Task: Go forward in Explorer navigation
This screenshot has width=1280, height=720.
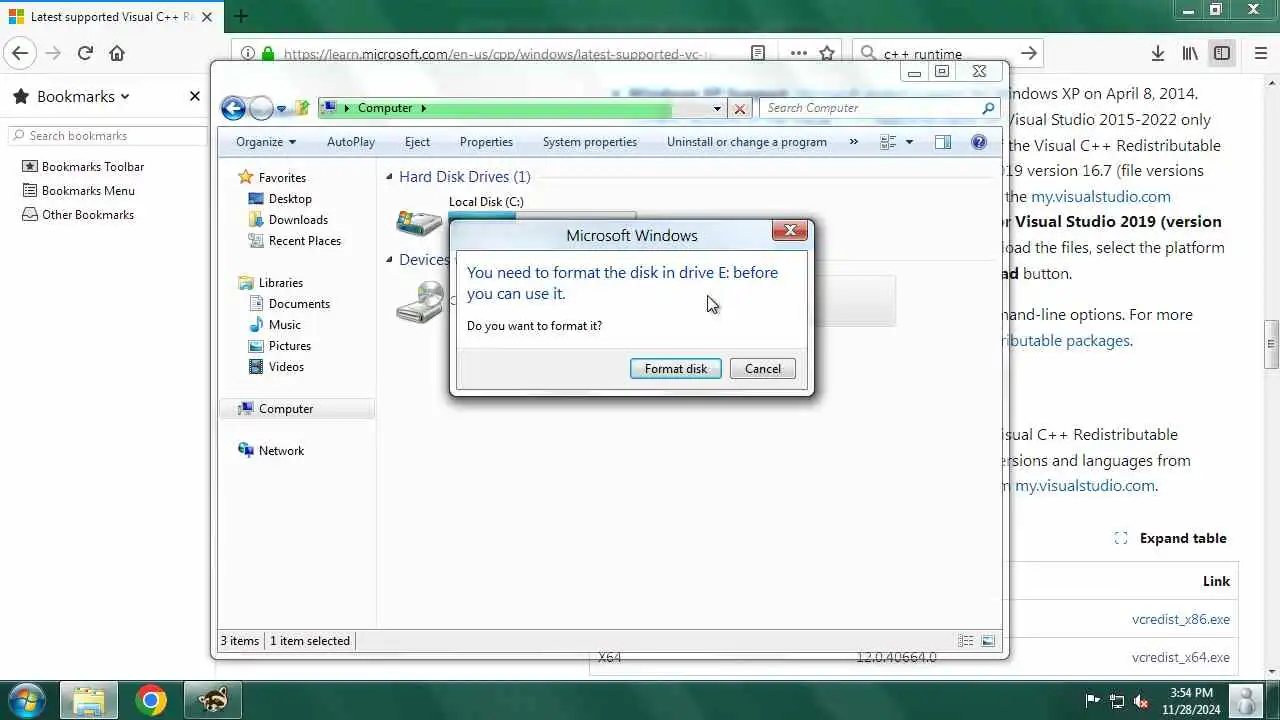Action: tap(261, 108)
